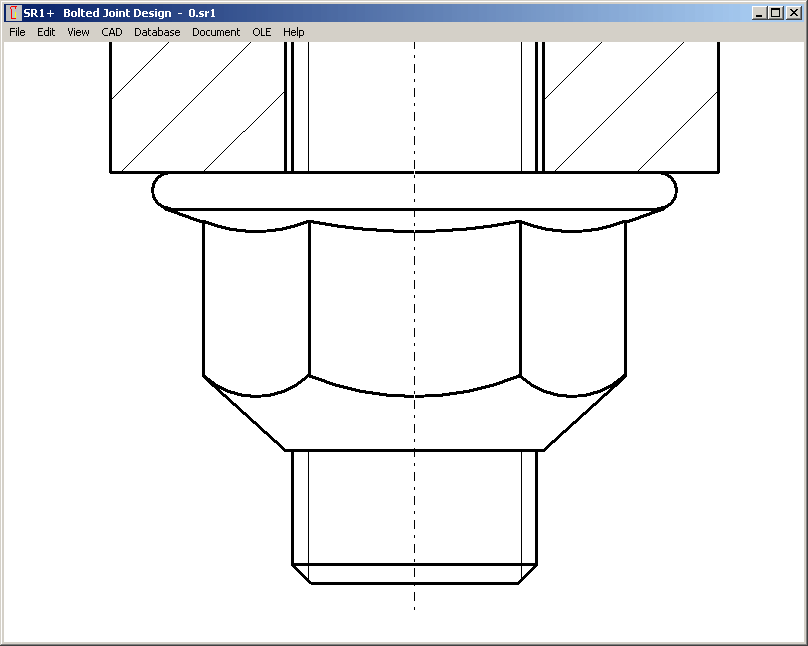Viewport: 808px width, 646px height.
Task: Click the chamfered bolt thread end
Action: point(414,574)
